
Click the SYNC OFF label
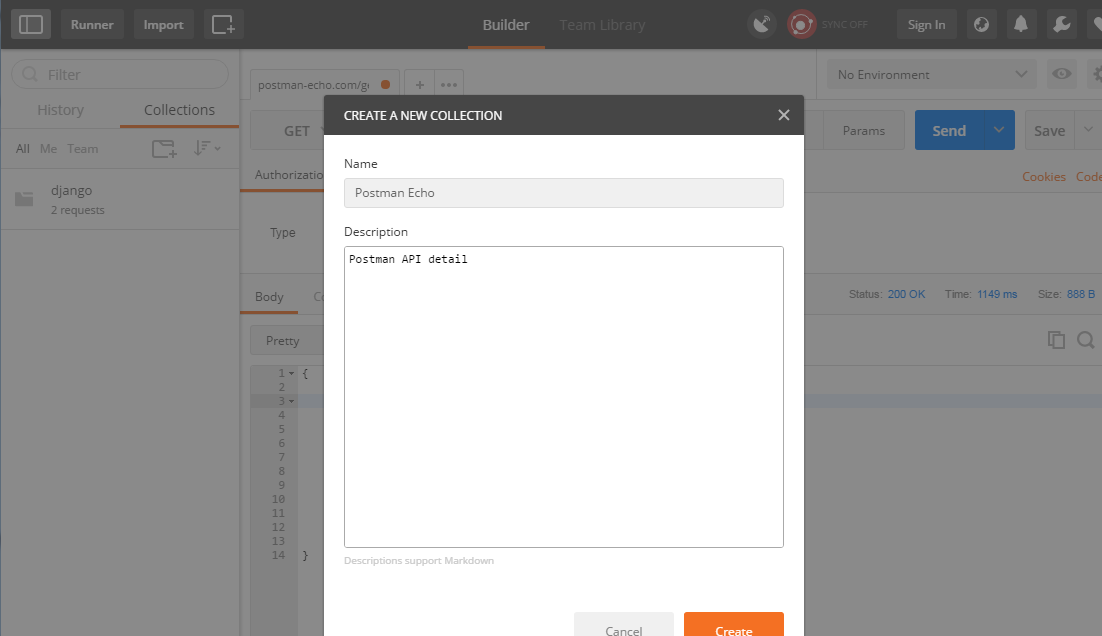tap(844, 25)
